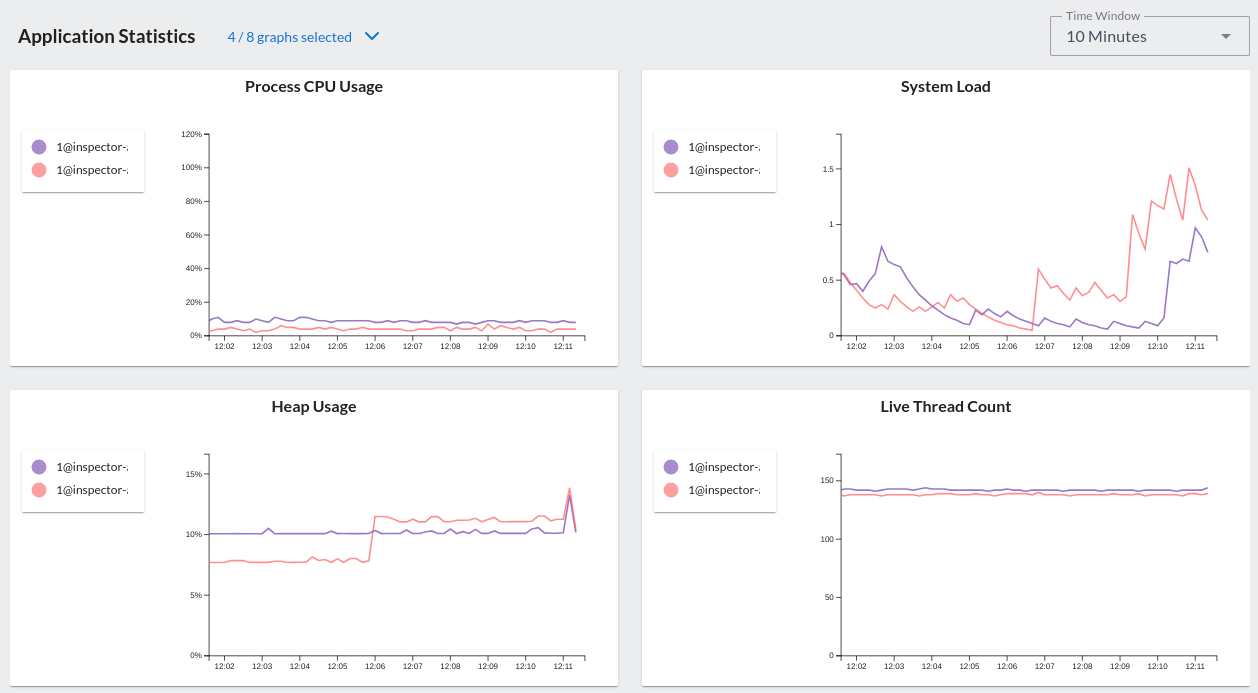The image size is (1258, 693).
Task: Click the Time Window dropdown arrow
Action: [1225, 36]
